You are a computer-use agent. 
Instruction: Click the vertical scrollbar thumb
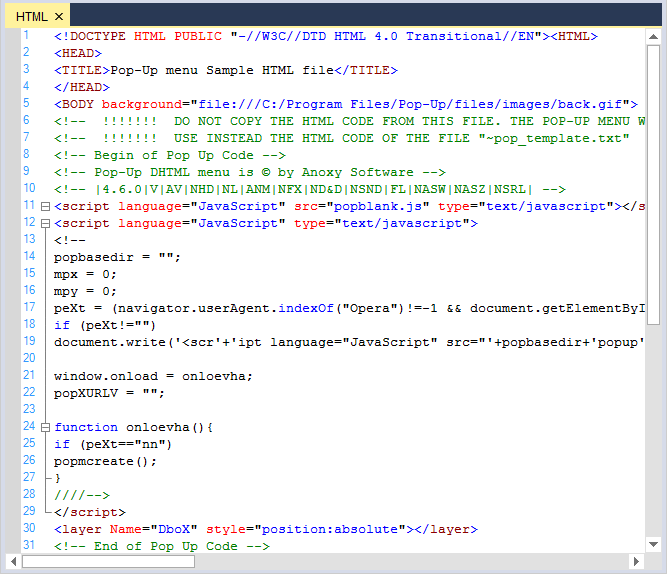point(653,185)
